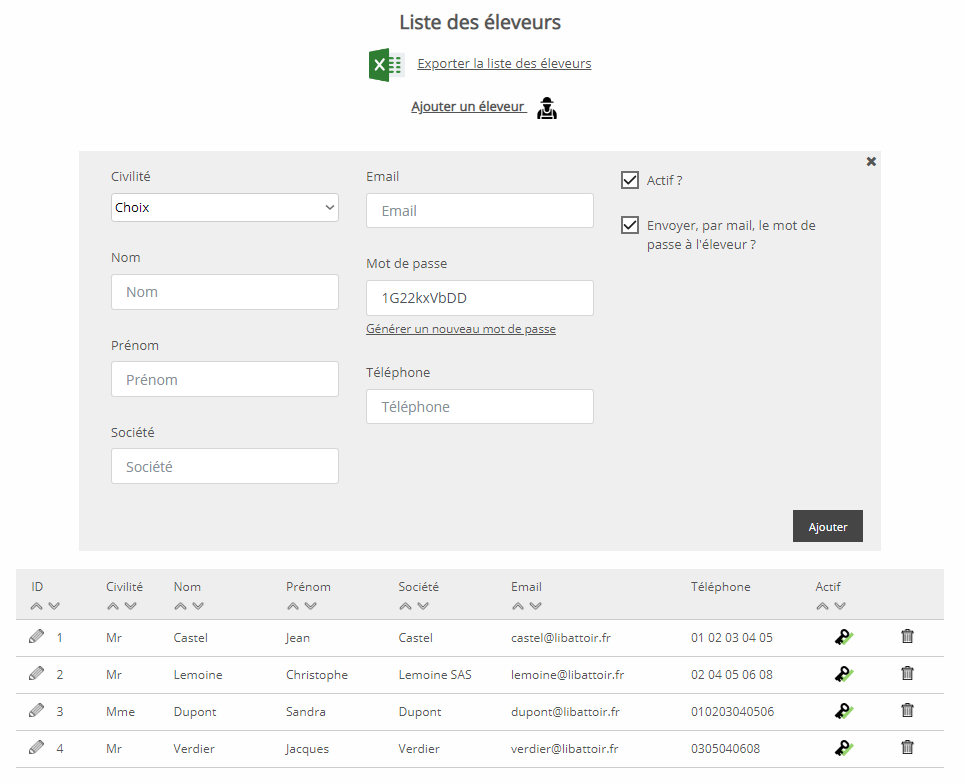Click the key icon in Lemoine's row
965x784 pixels.
[844, 674]
